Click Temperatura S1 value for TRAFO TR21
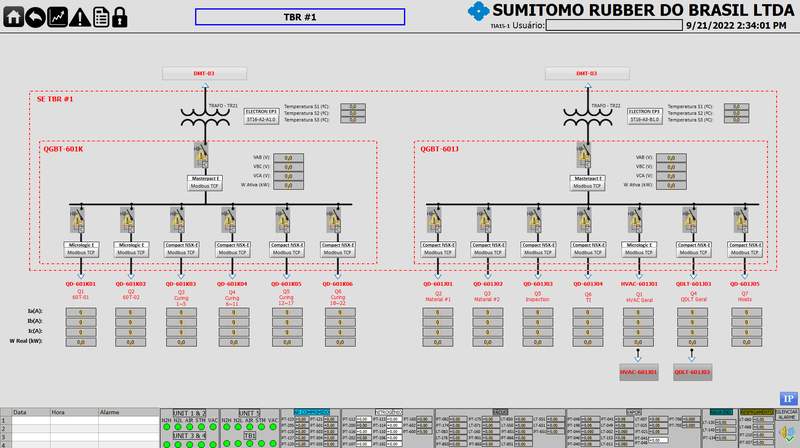Image resolution: width=800 pixels, height=448 pixels. 353,107
